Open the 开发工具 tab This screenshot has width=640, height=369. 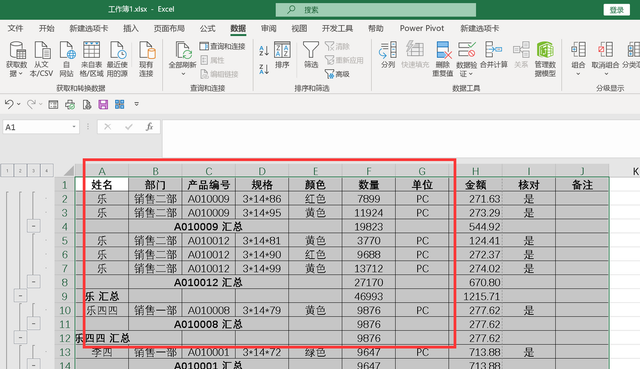pyautogui.click(x=337, y=28)
